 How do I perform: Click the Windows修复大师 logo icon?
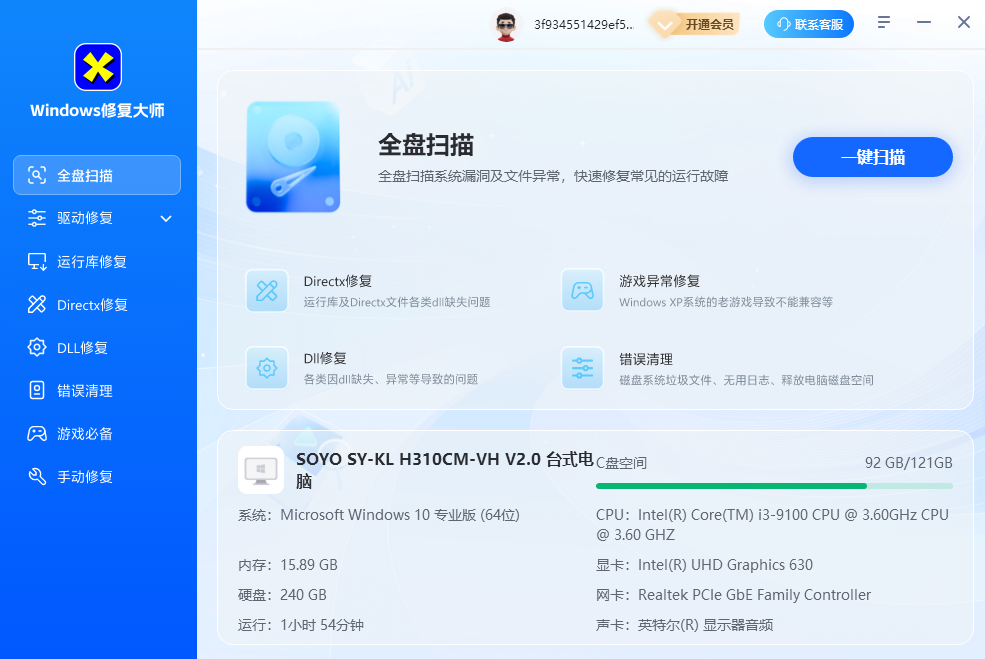pyautogui.click(x=98, y=68)
